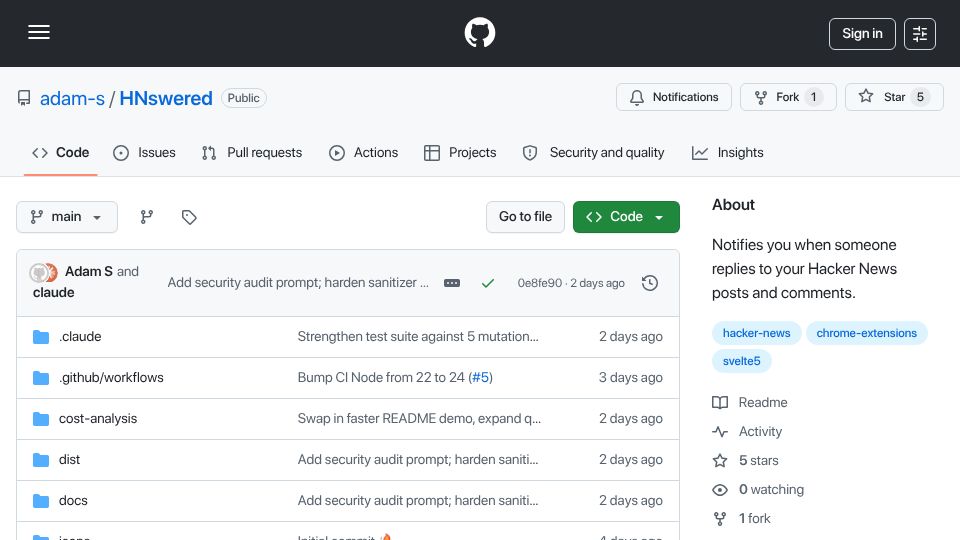The image size is (960, 540).
Task: View the 1 fork link in About
Action: coord(742,519)
